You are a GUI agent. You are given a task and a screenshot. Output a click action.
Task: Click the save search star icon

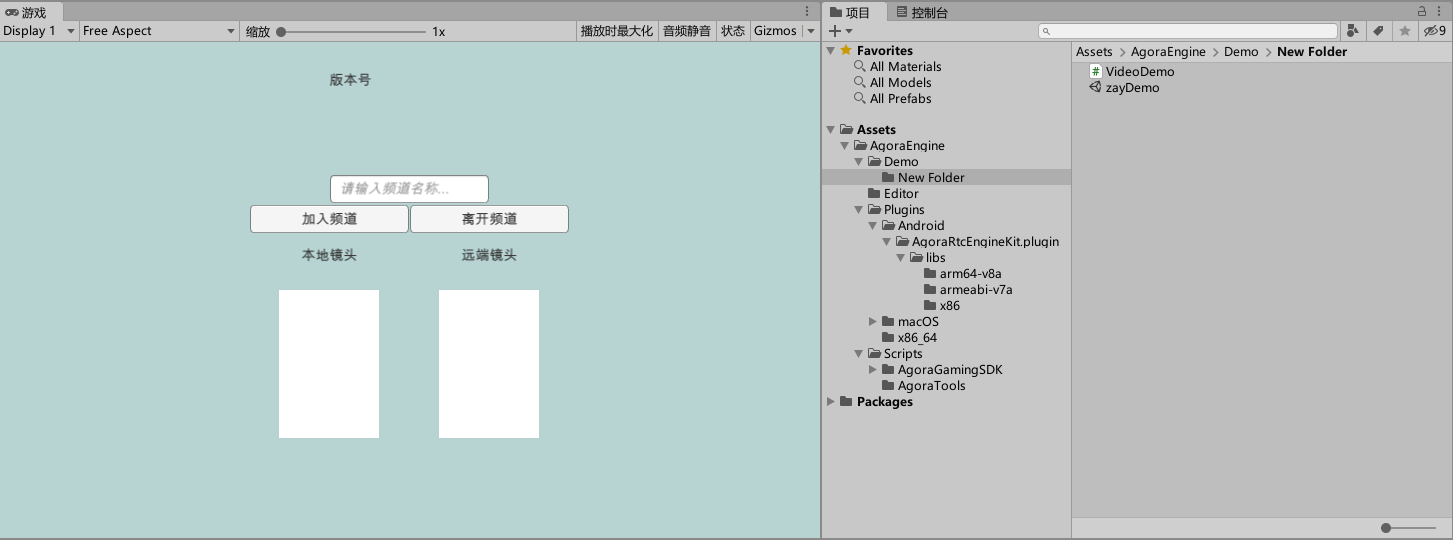(x=1404, y=31)
